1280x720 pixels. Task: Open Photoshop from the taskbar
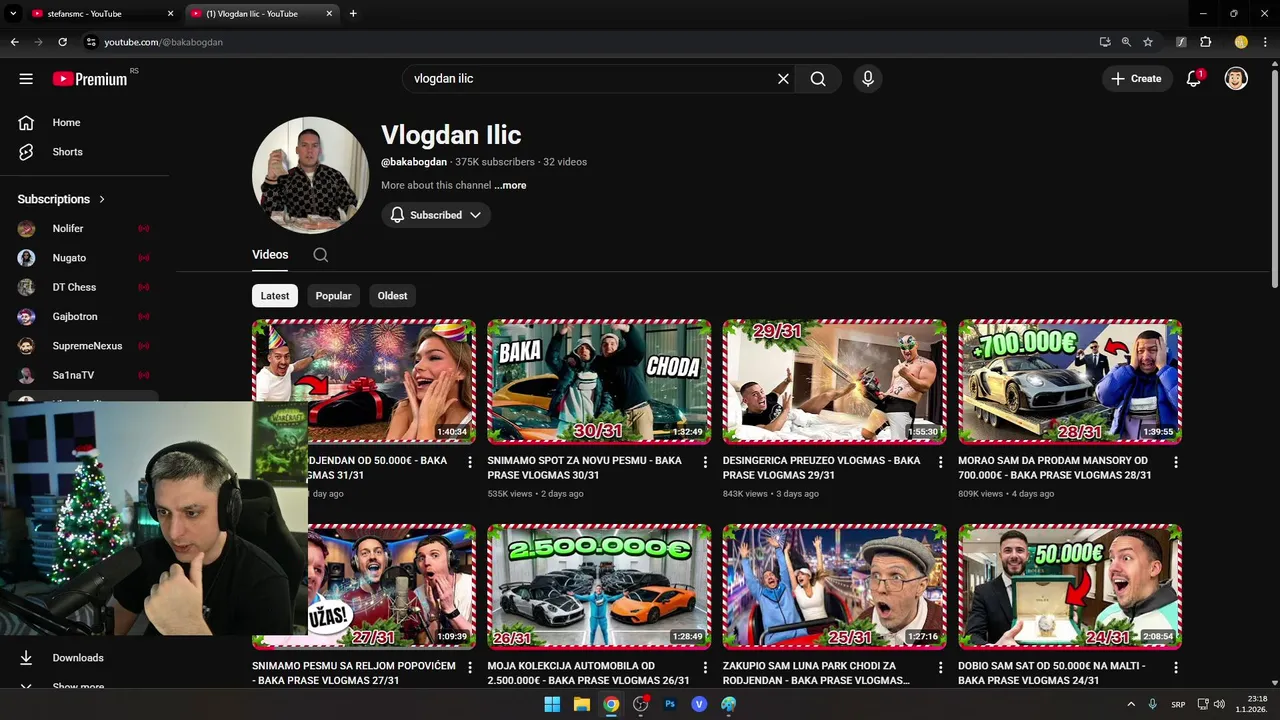[x=670, y=704]
